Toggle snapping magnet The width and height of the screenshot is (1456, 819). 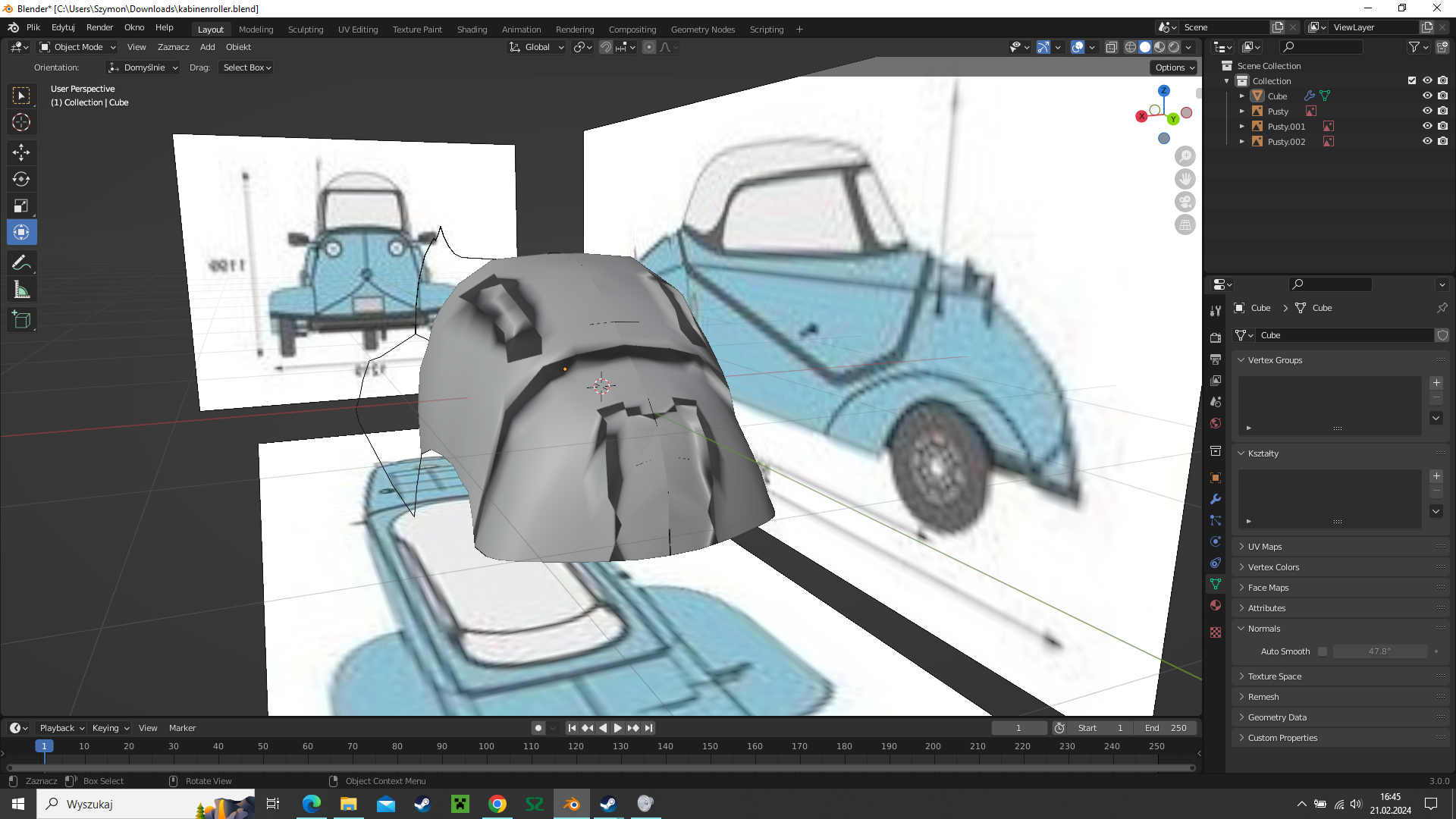606,47
